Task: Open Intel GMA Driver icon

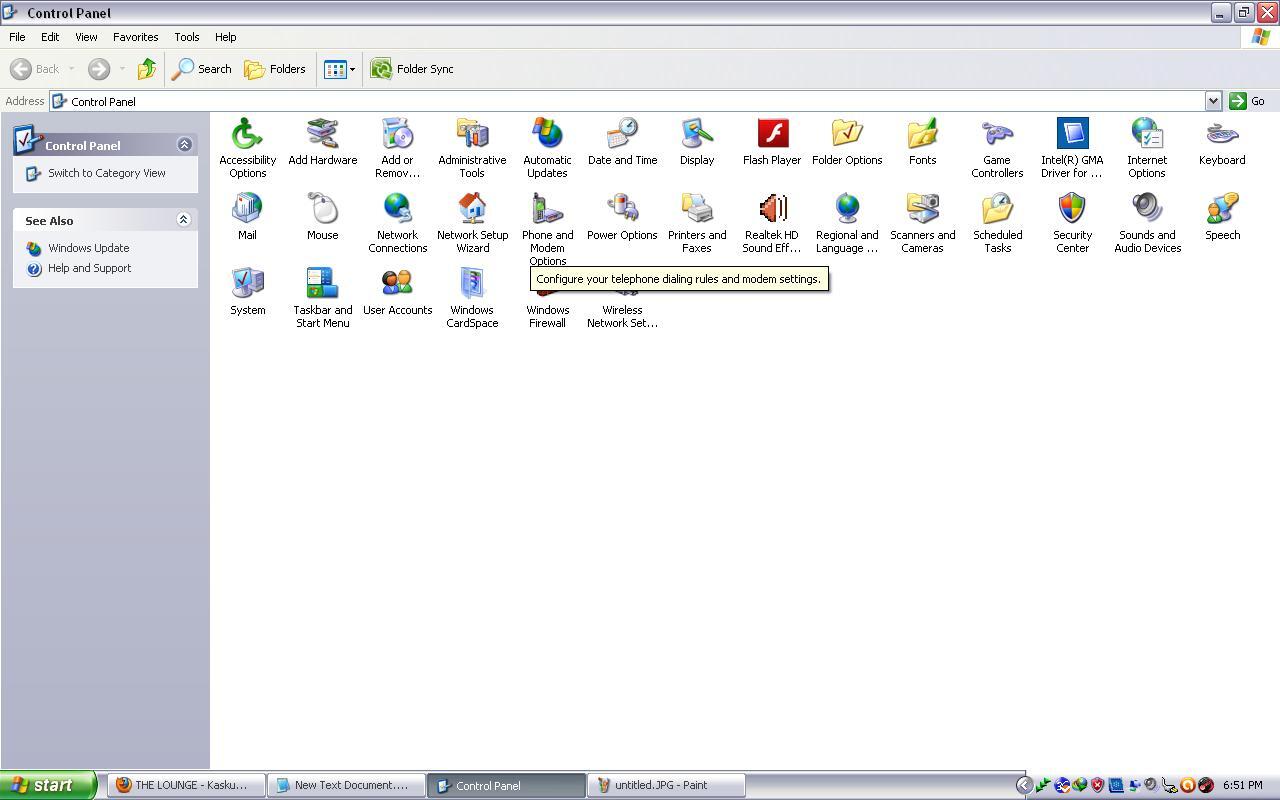Action: [1072, 133]
